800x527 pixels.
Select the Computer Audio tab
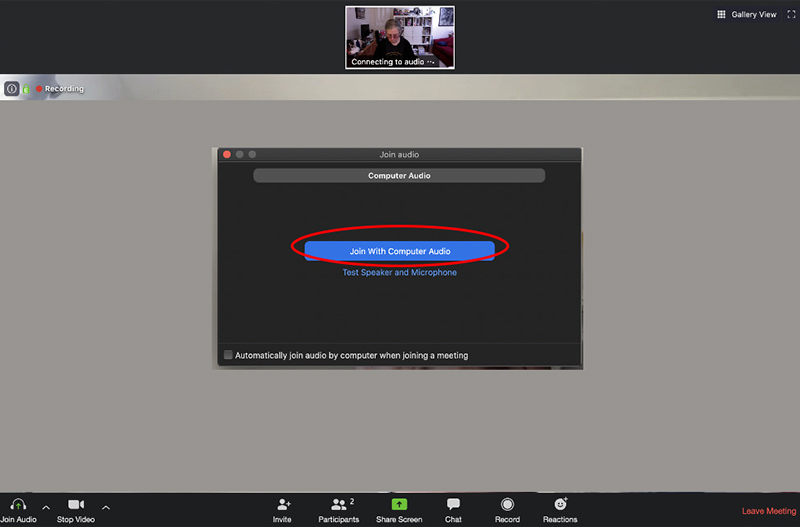pos(399,175)
